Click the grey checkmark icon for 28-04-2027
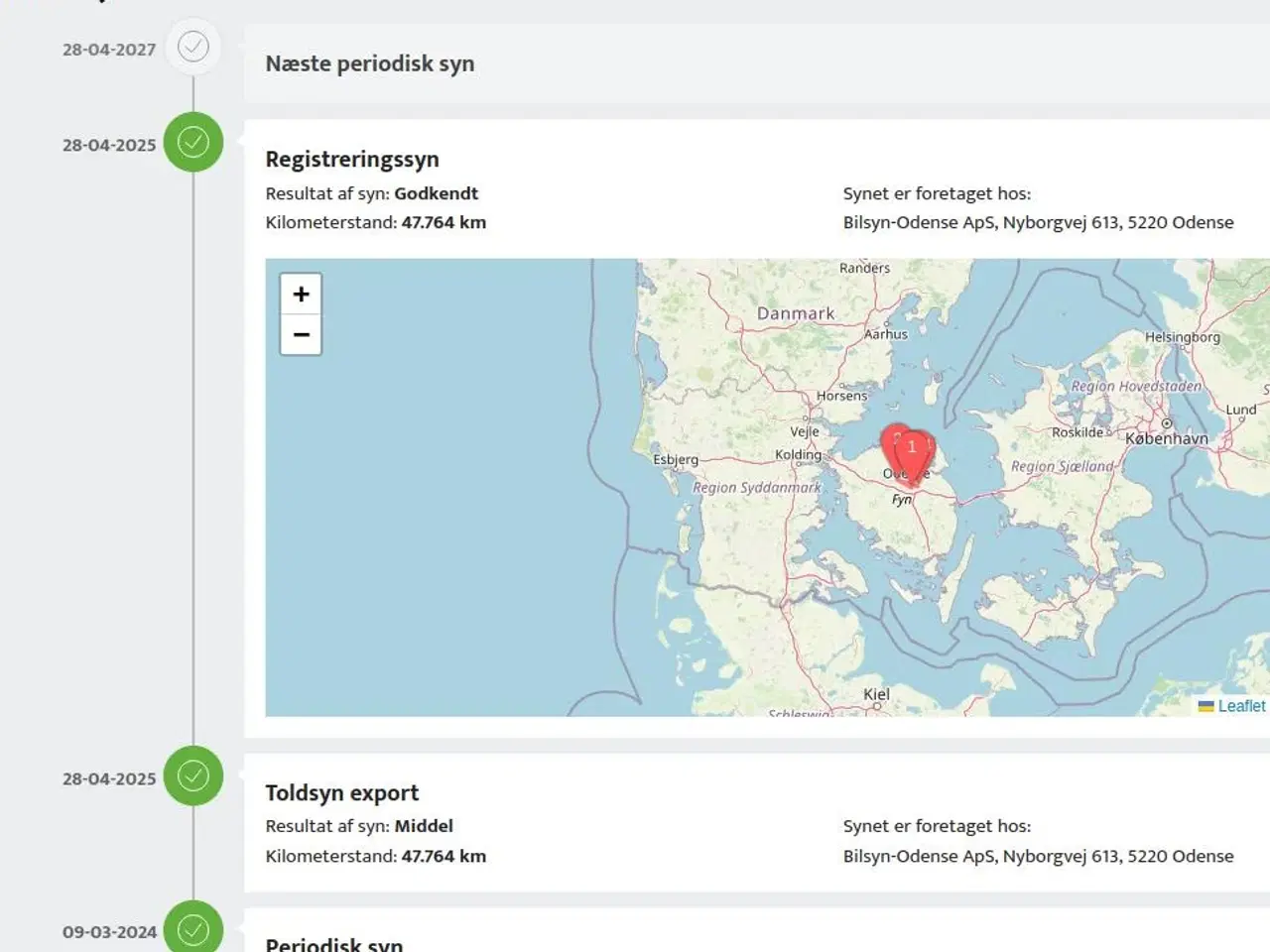The image size is (1270, 952). (x=193, y=47)
